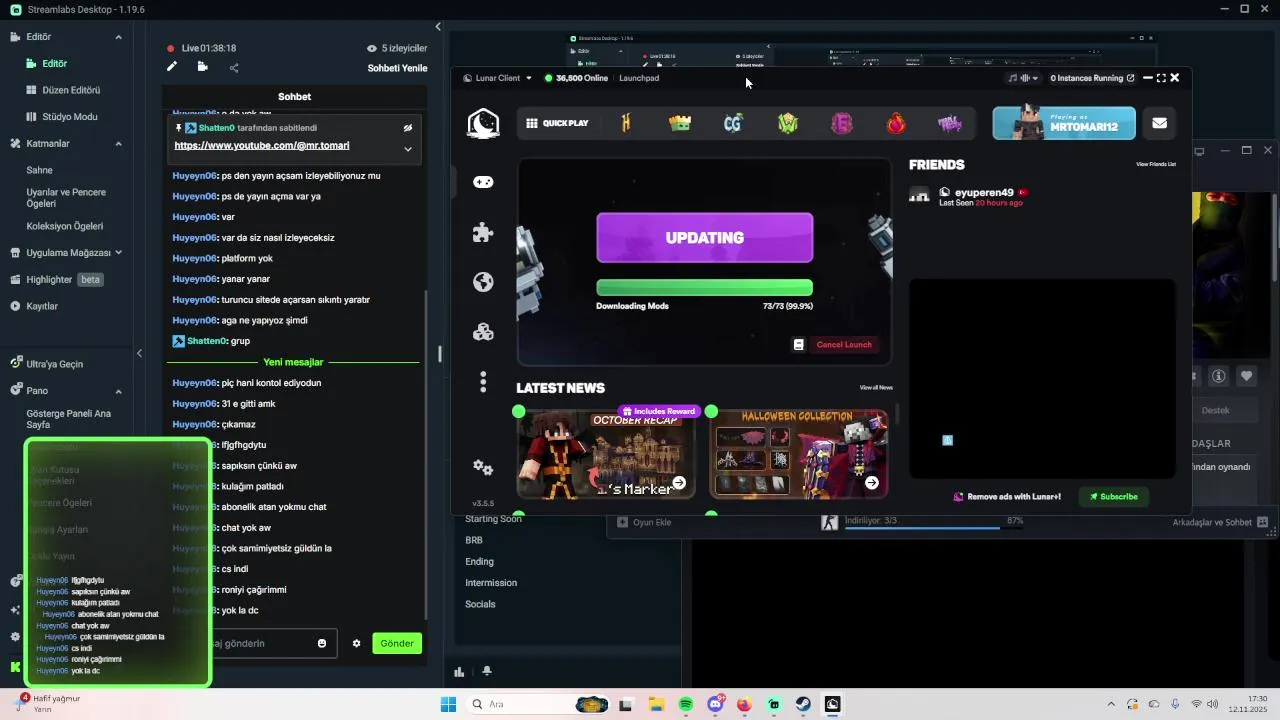Open the music player dropdown in Lunar
1280x720 pixels.
(1023, 78)
